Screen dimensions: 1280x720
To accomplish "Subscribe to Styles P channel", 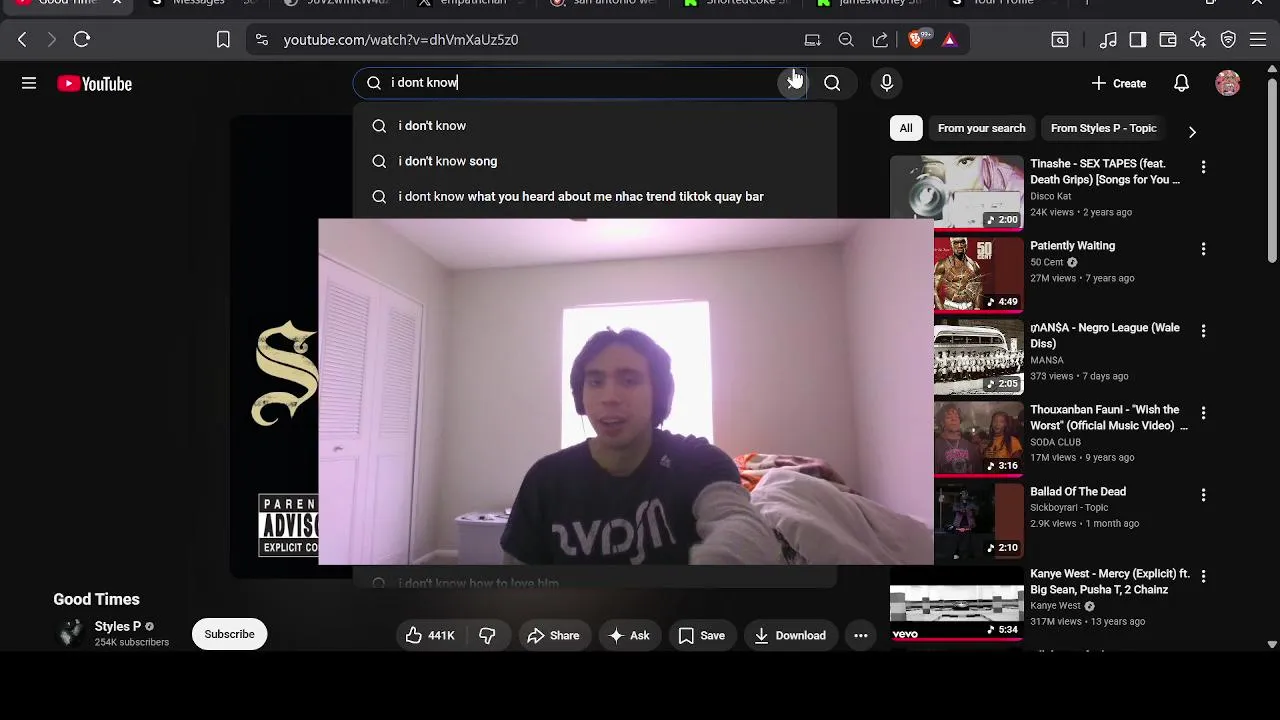I will [x=229, y=634].
